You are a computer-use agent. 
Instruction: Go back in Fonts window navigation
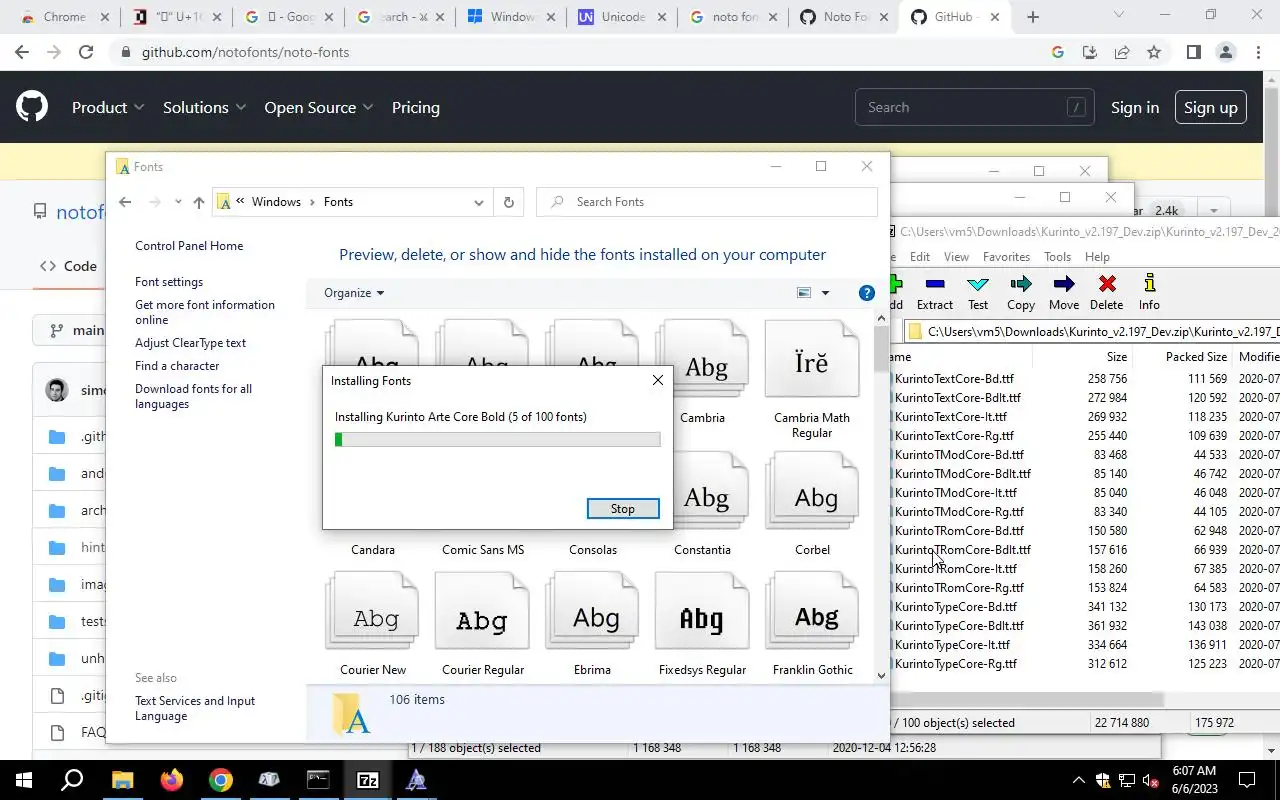(x=125, y=202)
